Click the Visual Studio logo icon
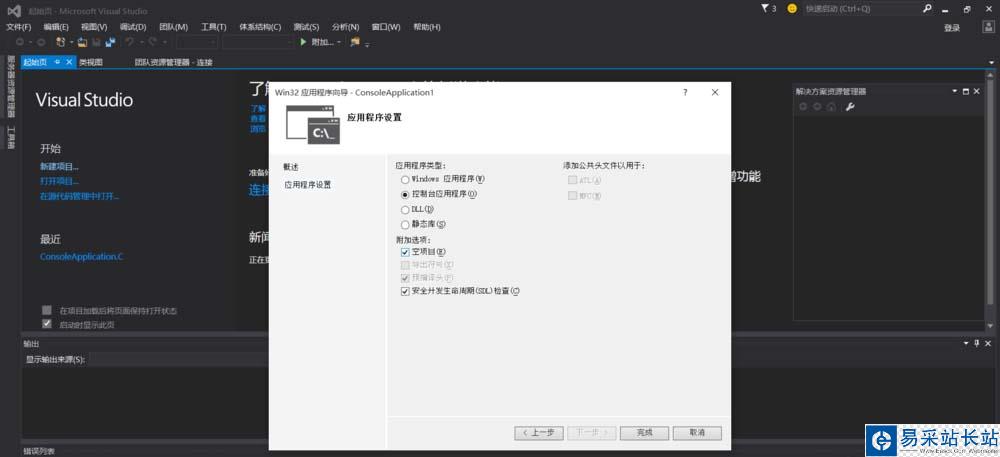 [x=13, y=10]
